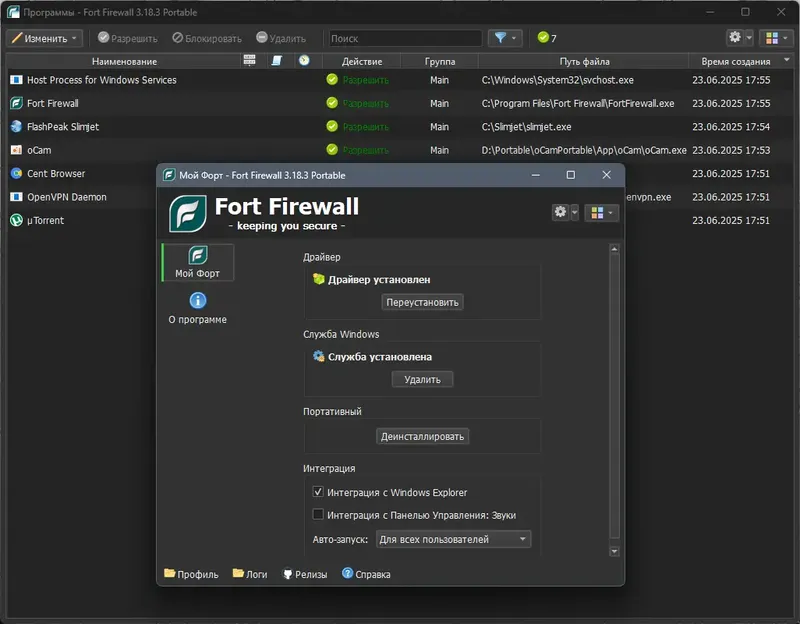Screen dimensions: 800x624
Task: Open column options arrow at header's right end
Action: (x=787, y=60)
